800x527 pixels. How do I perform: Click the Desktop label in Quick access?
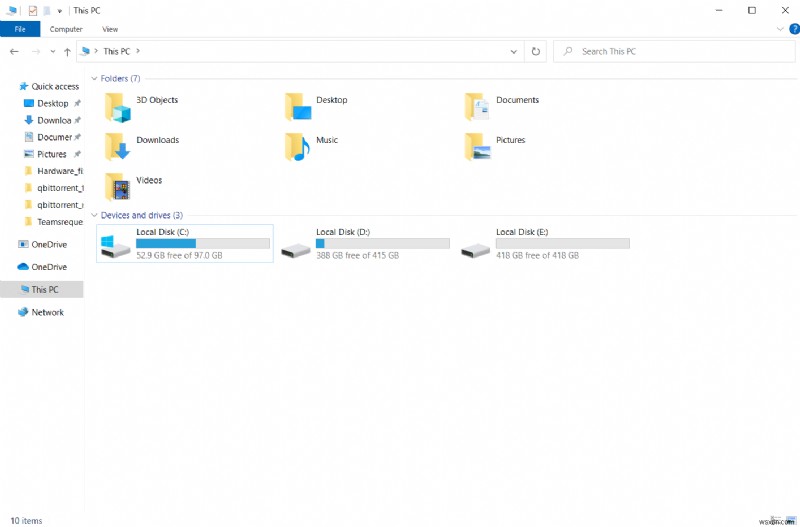(x=53, y=103)
